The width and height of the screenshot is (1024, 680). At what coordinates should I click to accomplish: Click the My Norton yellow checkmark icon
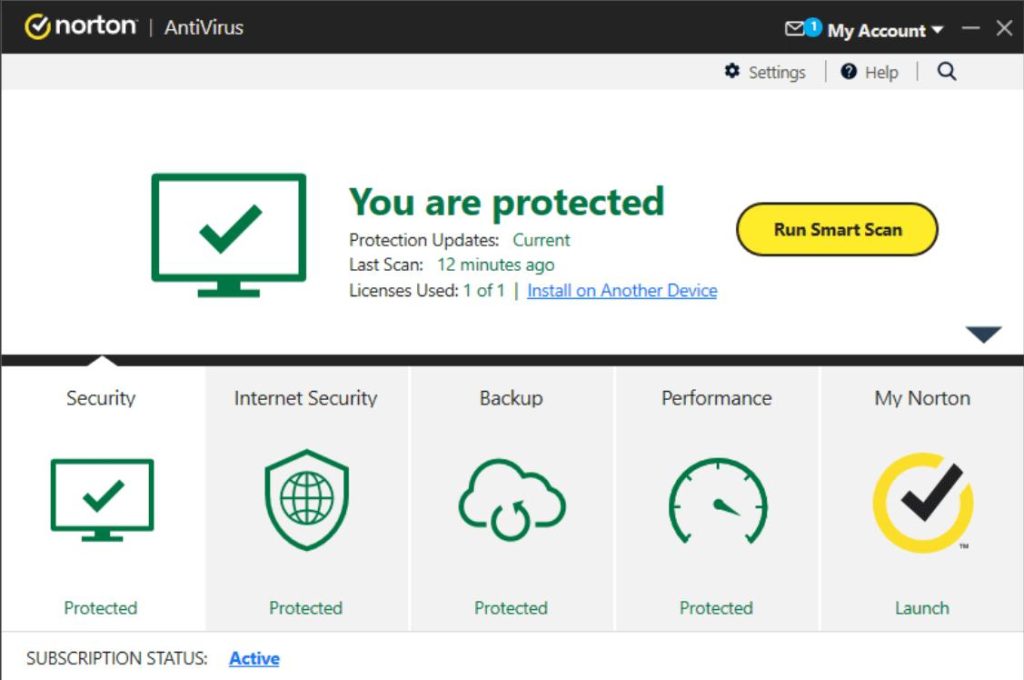point(923,503)
